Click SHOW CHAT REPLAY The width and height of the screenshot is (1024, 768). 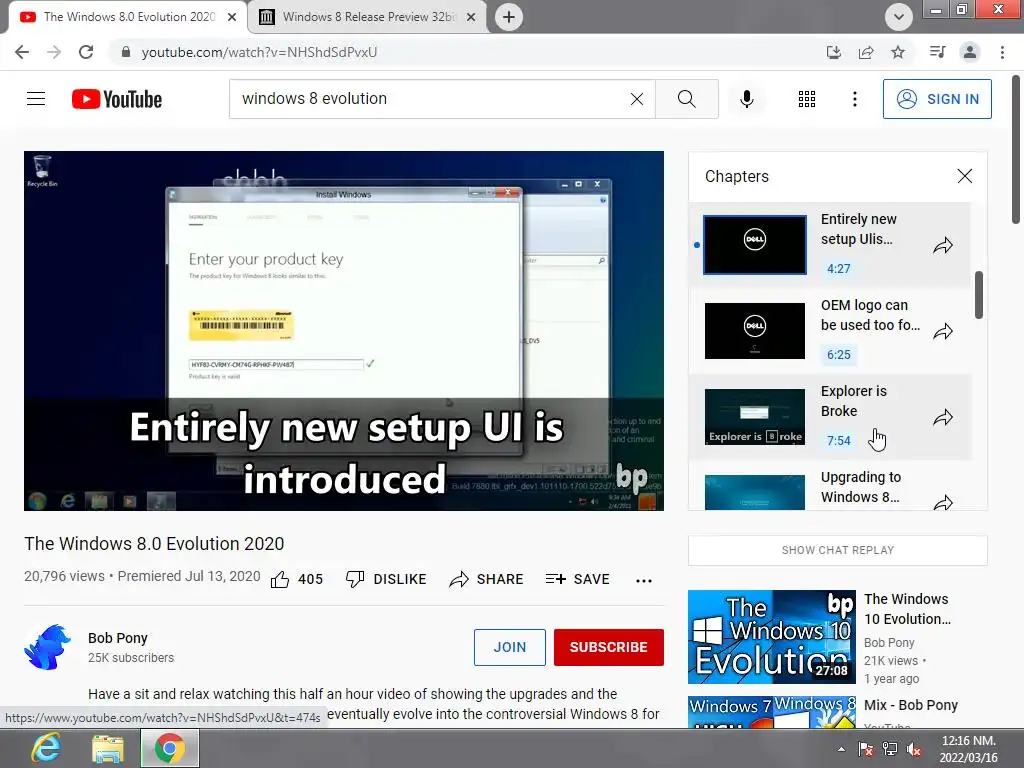[x=838, y=550]
